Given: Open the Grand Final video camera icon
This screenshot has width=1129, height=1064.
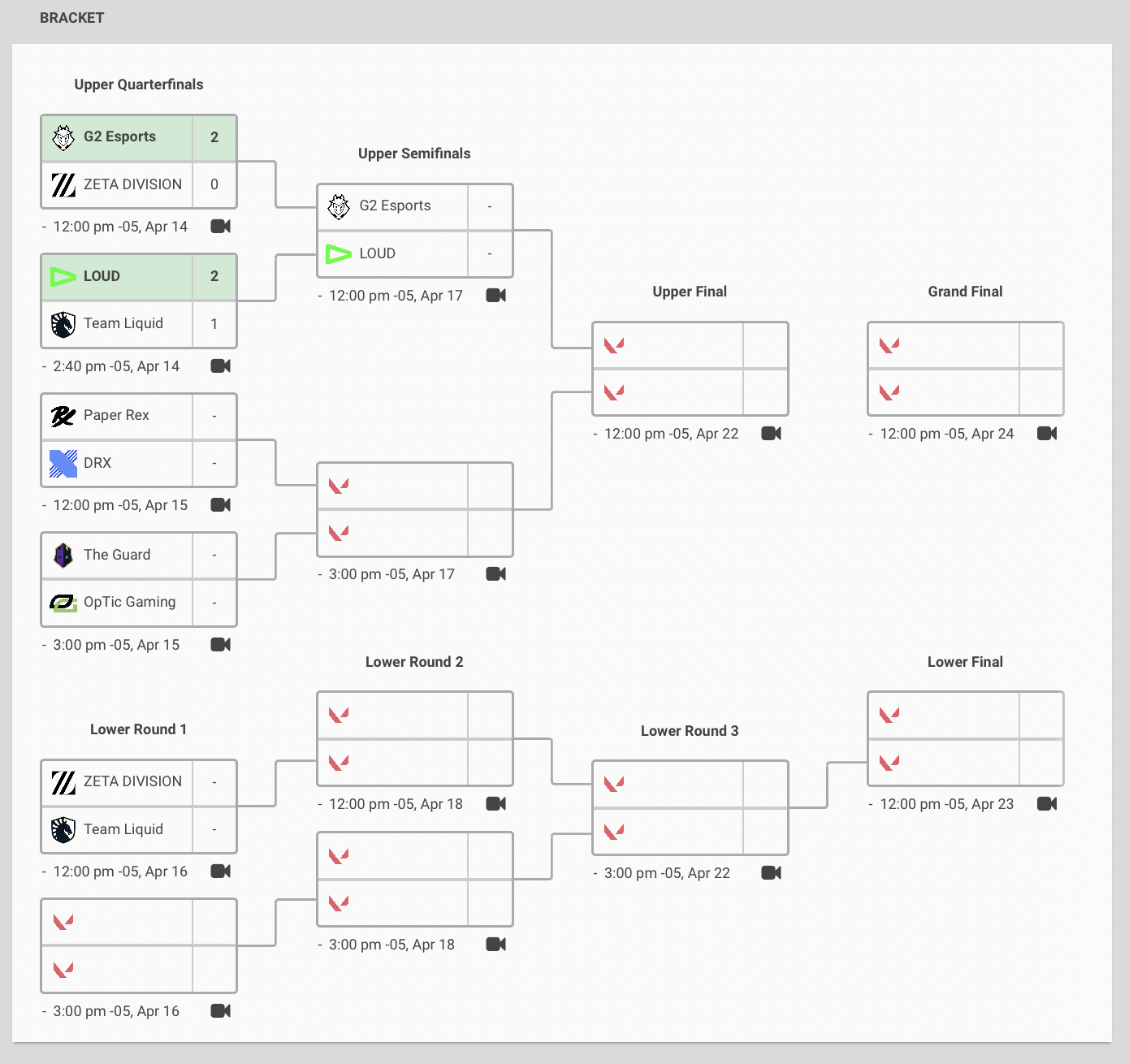Looking at the screenshot, I should [x=1047, y=434].
